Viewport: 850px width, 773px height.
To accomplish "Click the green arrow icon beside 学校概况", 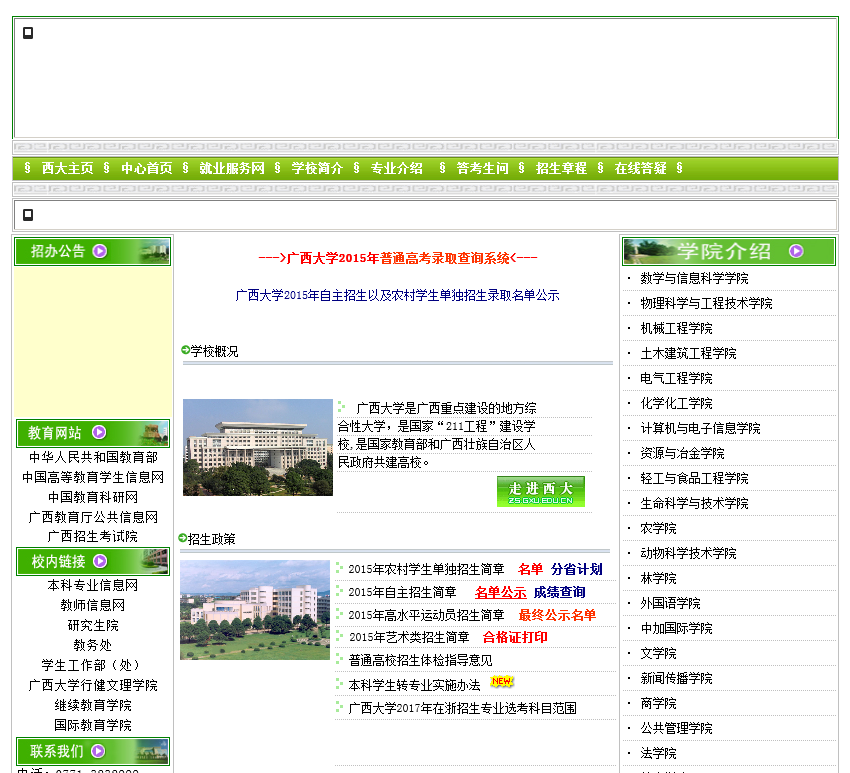I will [x=185, y=350].
